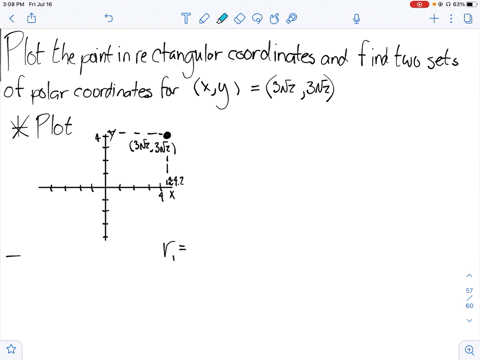
Task: Tap the battery status indicator
Action: pyautogui.click(x=471, y=4)
